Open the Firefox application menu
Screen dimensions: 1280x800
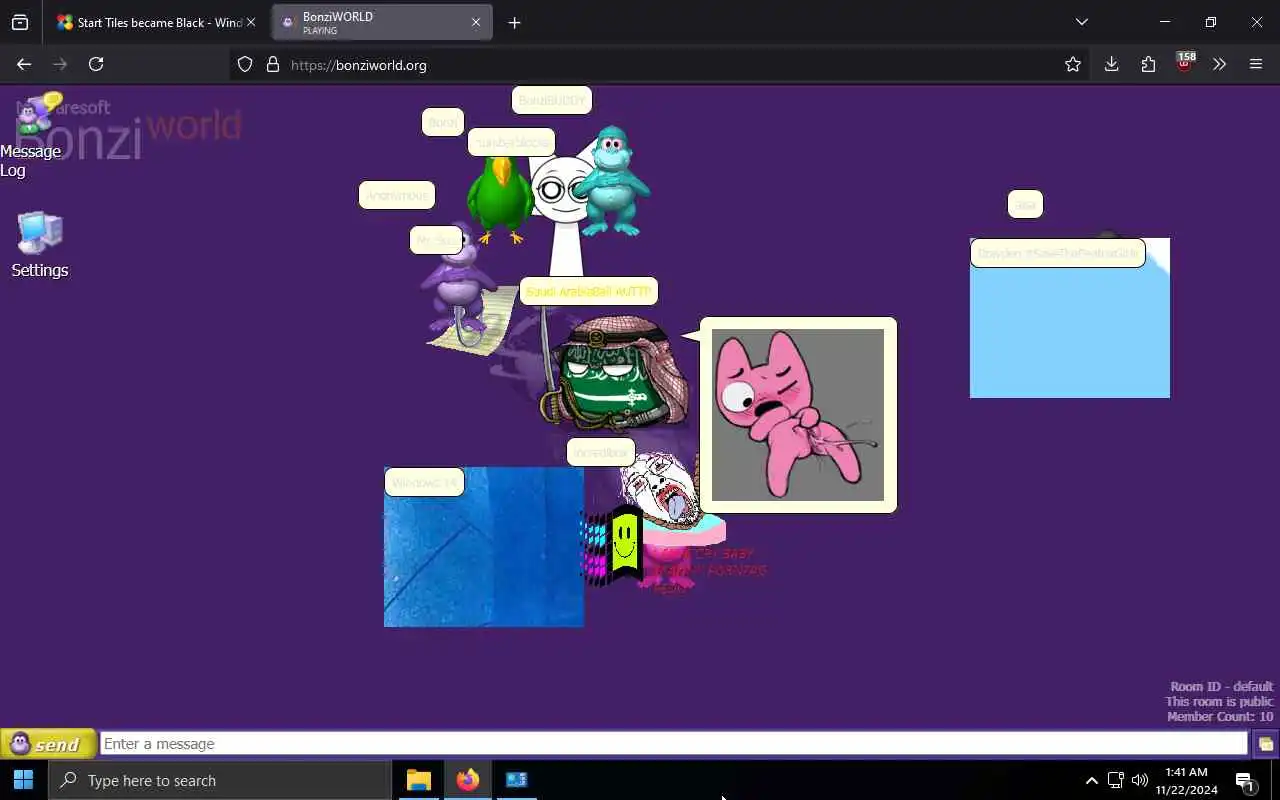[1256, 64]
